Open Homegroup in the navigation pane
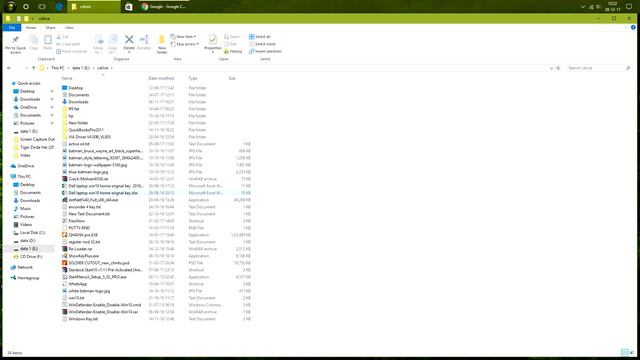 pyautogui.click(x=28, y=278)
